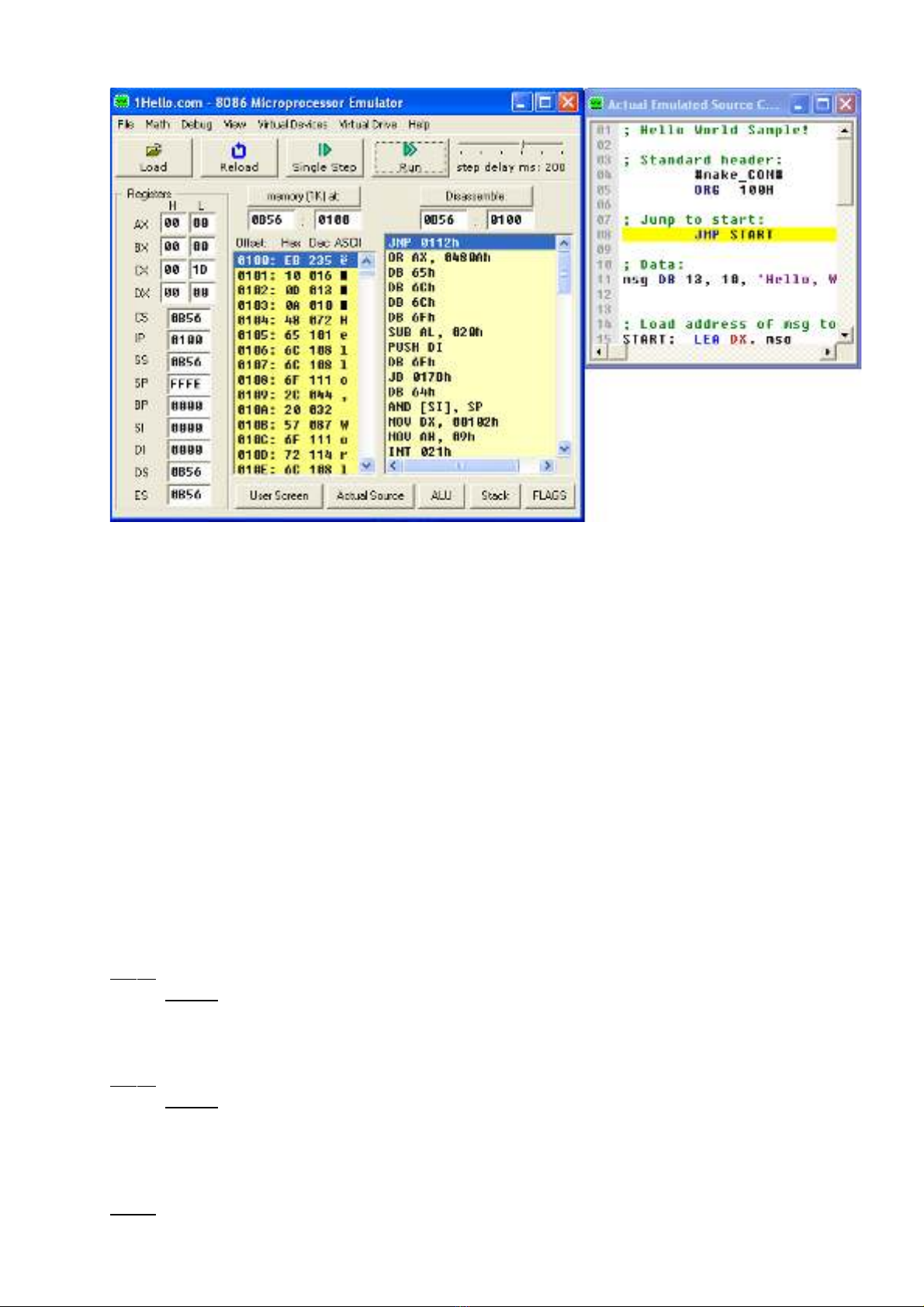Click the Disassemble button
The image size is (924, 1307).
pyautogui.click(x=476, y=196)
